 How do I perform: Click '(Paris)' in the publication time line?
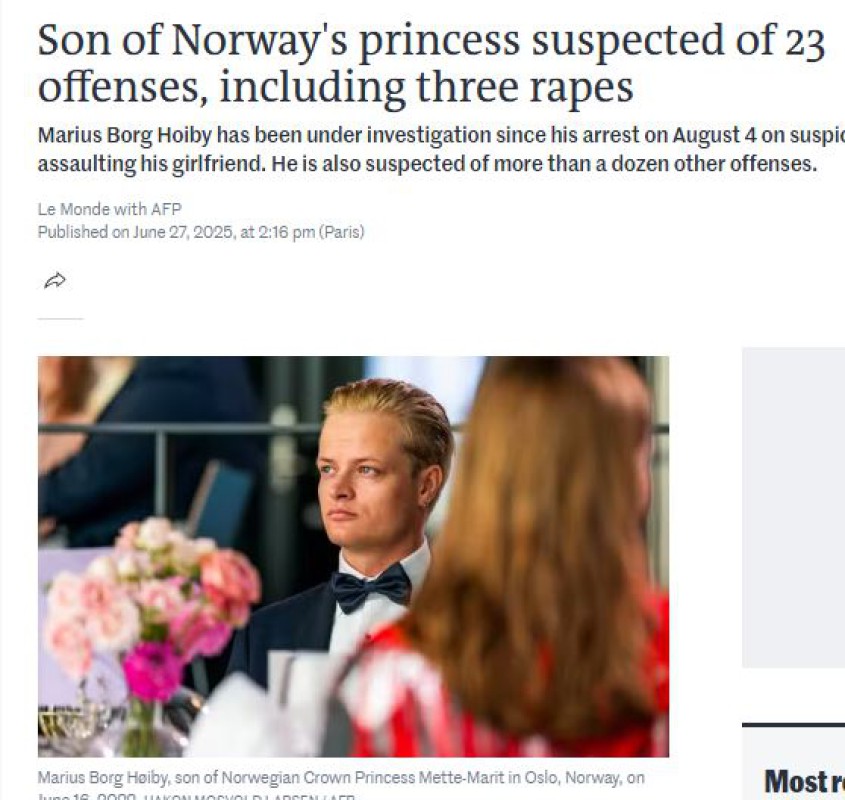pyautogui.click(x=342, y=232)
